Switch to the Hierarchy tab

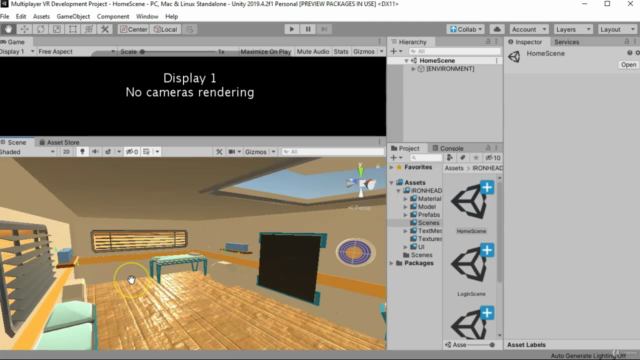(x=409, y=42)
